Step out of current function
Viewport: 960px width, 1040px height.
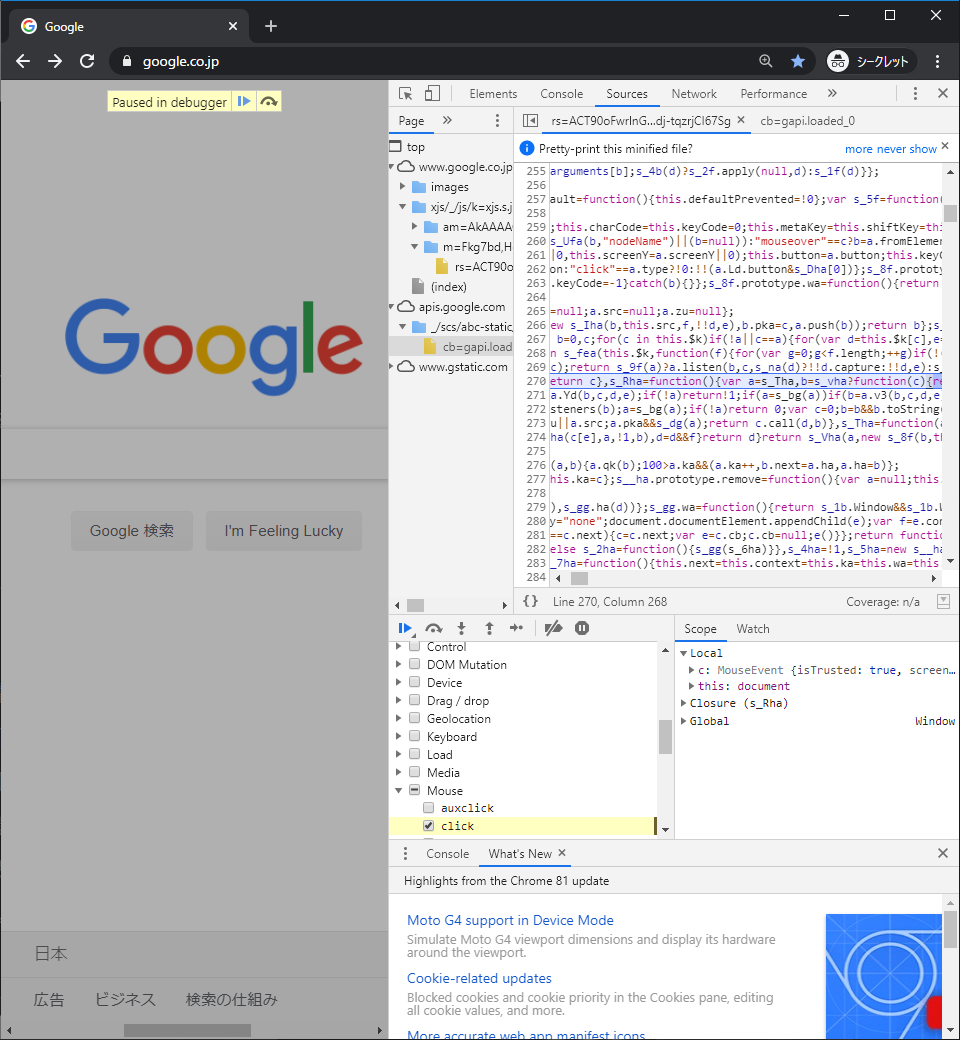click(489, 628)
